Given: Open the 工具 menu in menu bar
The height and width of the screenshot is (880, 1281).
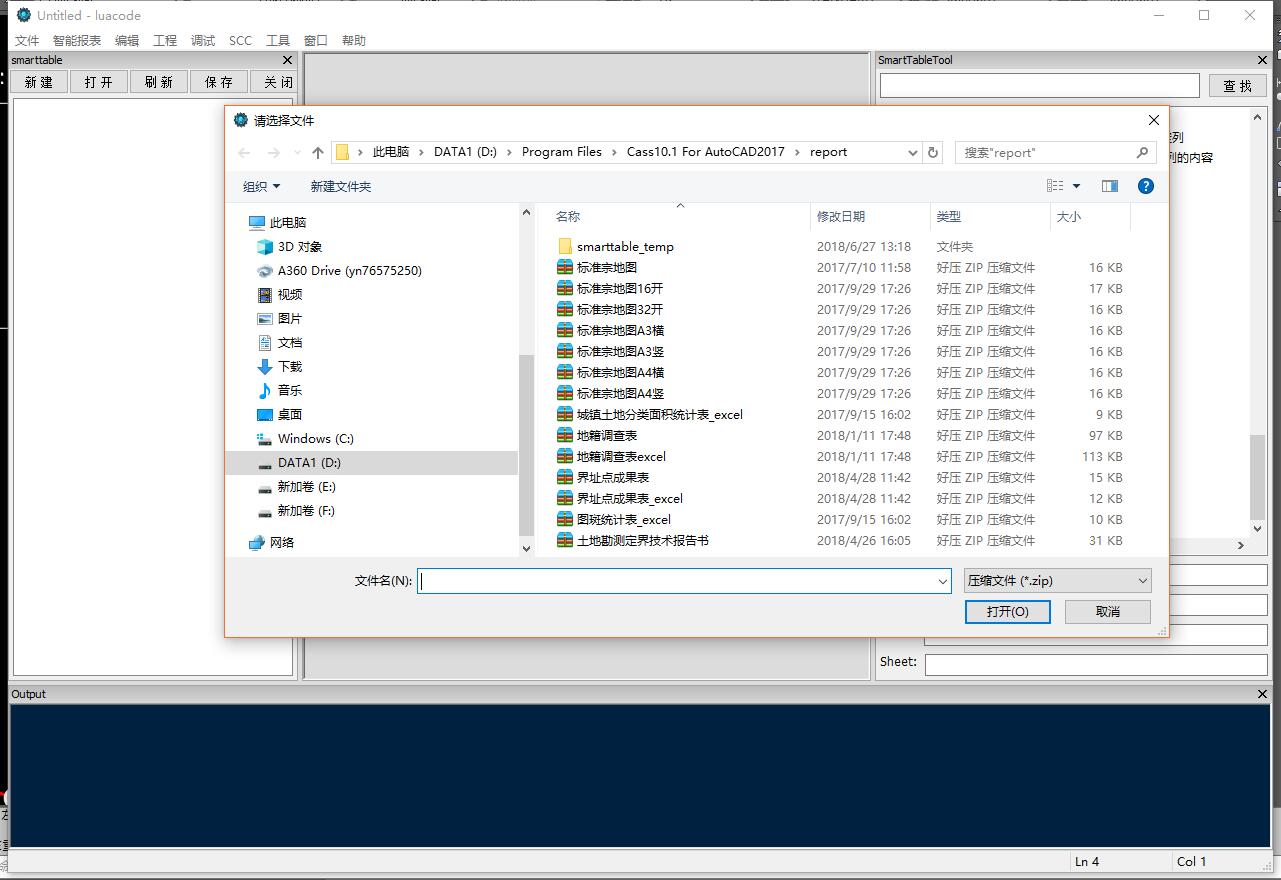Looking at the screenshot, I should coord(278,40).
